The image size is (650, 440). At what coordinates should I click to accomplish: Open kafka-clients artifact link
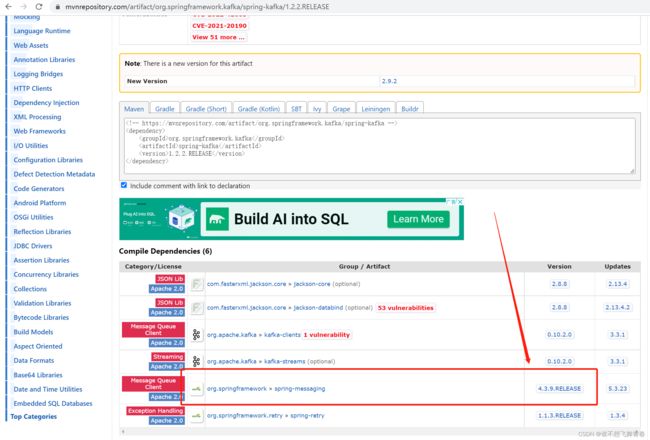(x=282, y=335)
